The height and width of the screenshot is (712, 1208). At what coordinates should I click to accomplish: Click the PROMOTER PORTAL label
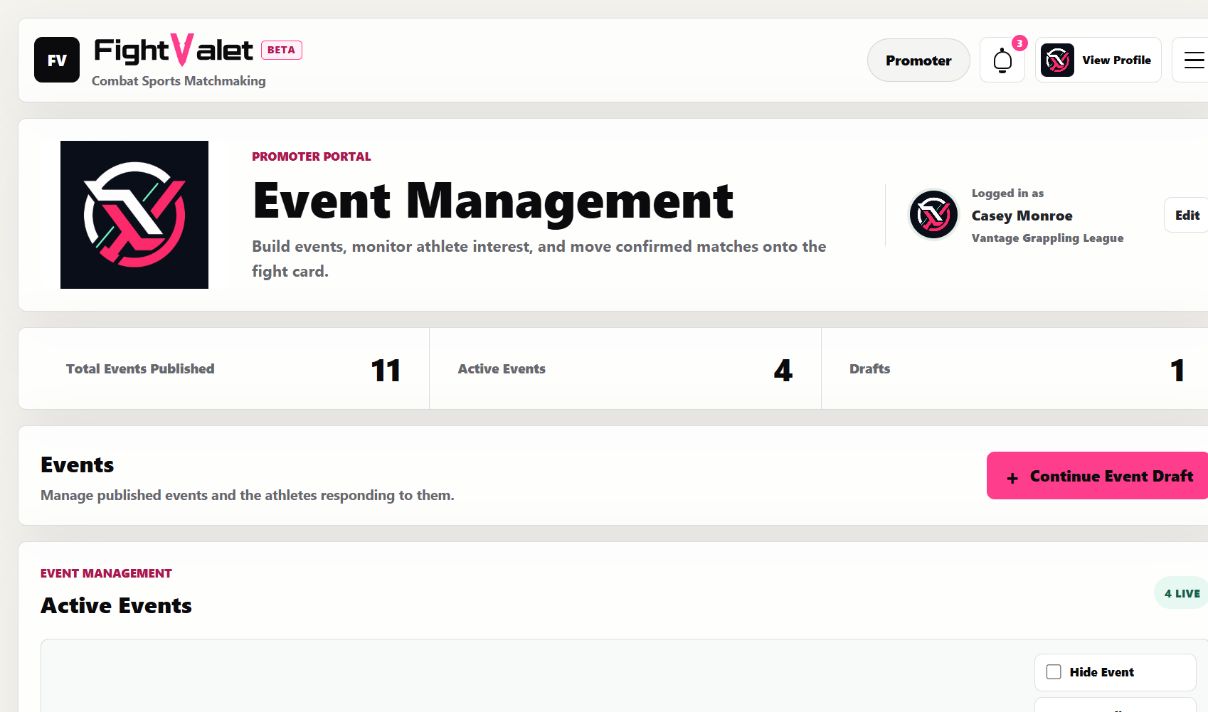(311, 157)
